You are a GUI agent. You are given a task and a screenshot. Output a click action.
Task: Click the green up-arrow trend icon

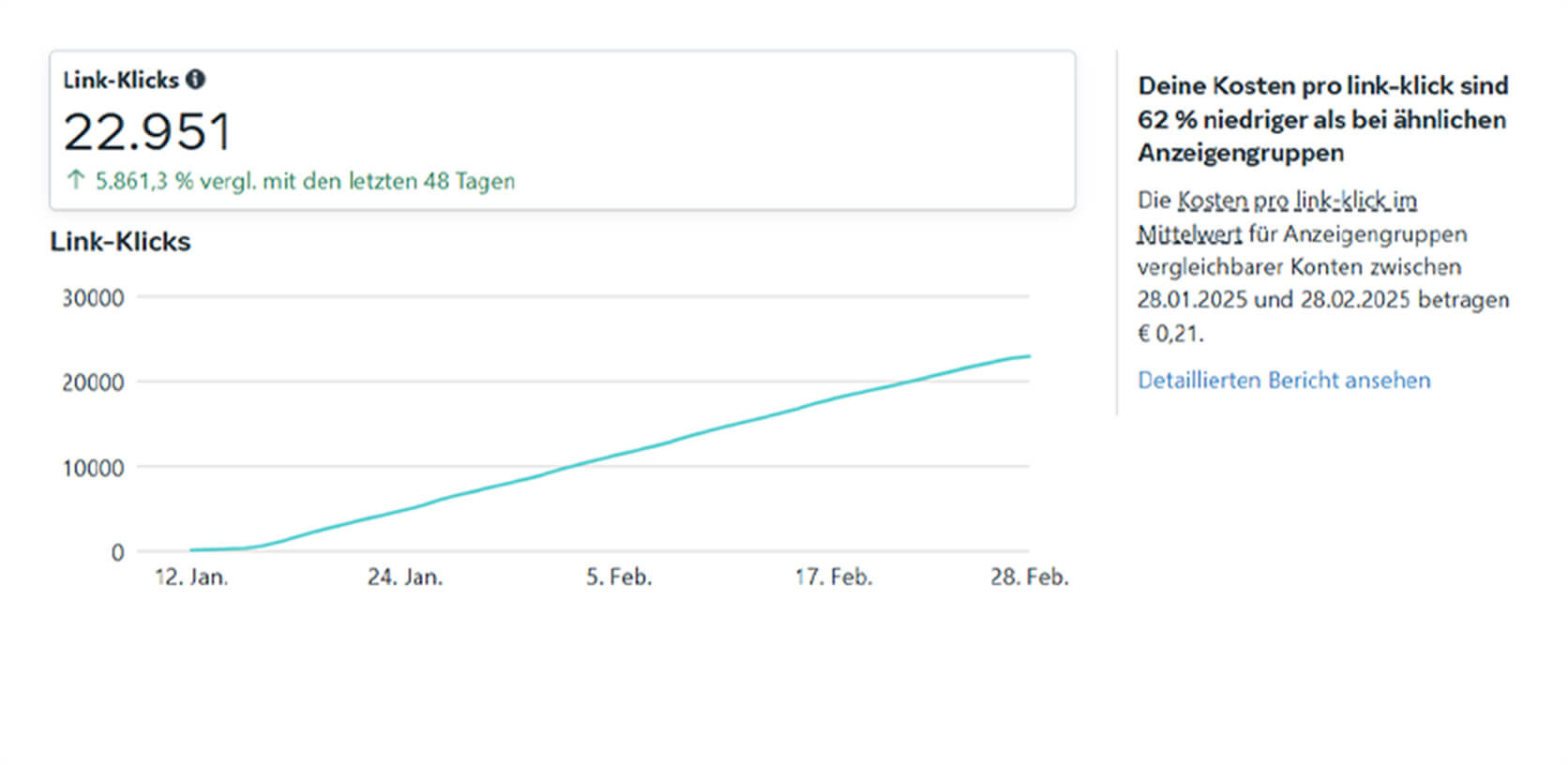coord(76,180)
